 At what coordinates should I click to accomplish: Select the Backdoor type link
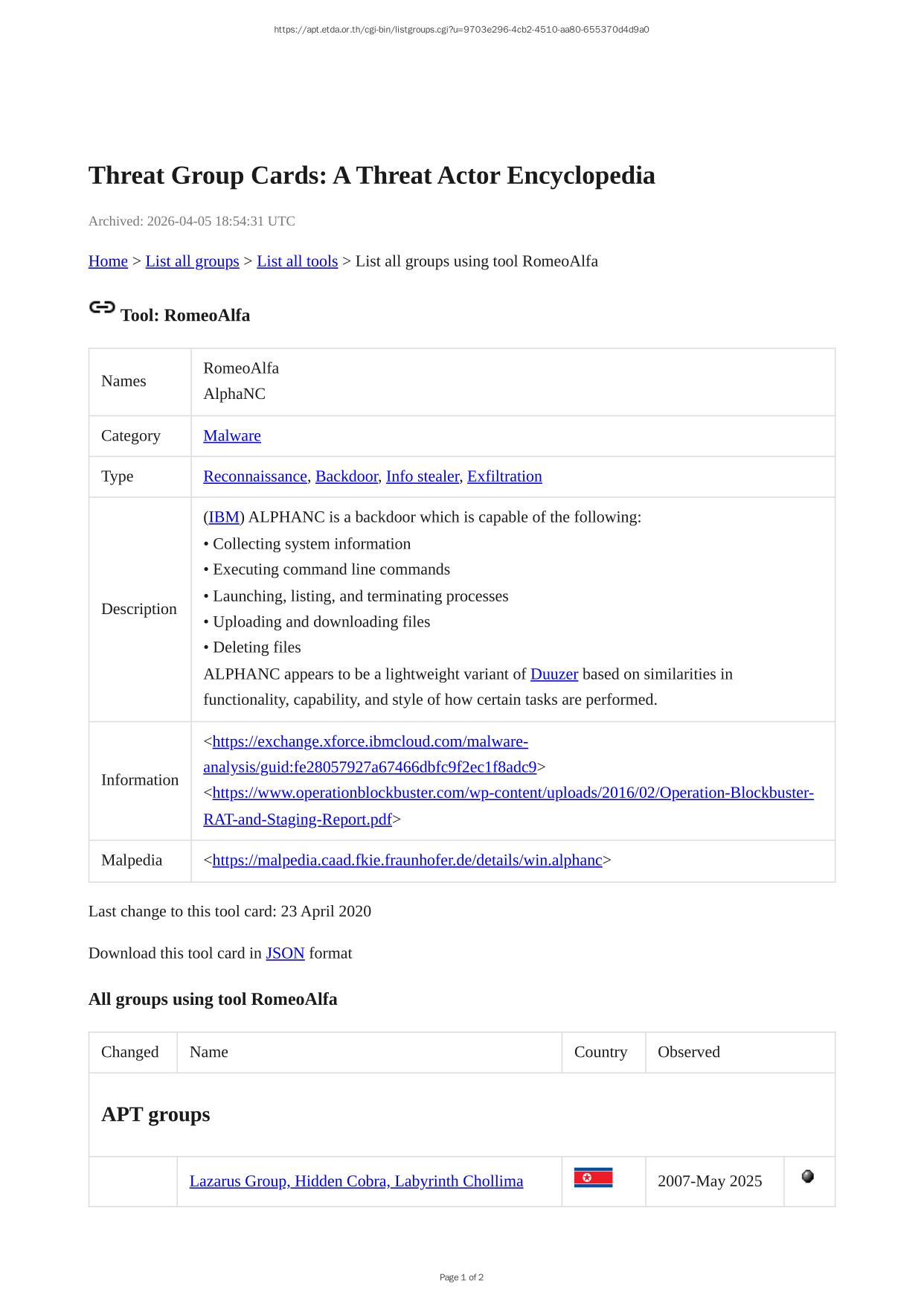click(x=346, y=476)
